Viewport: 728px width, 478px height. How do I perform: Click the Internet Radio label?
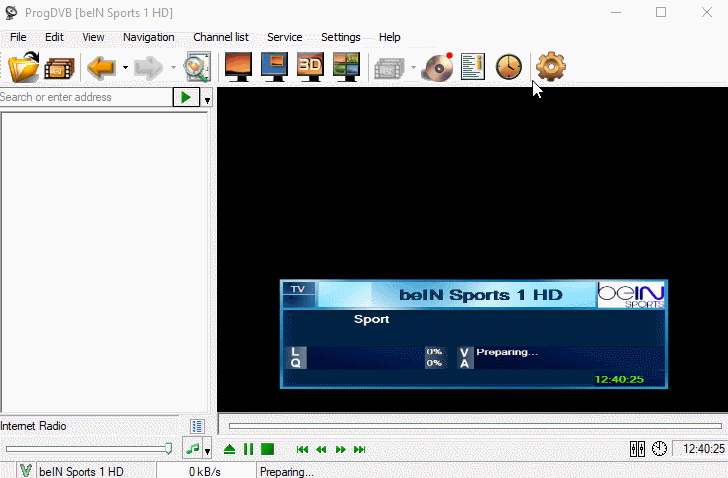33,426
